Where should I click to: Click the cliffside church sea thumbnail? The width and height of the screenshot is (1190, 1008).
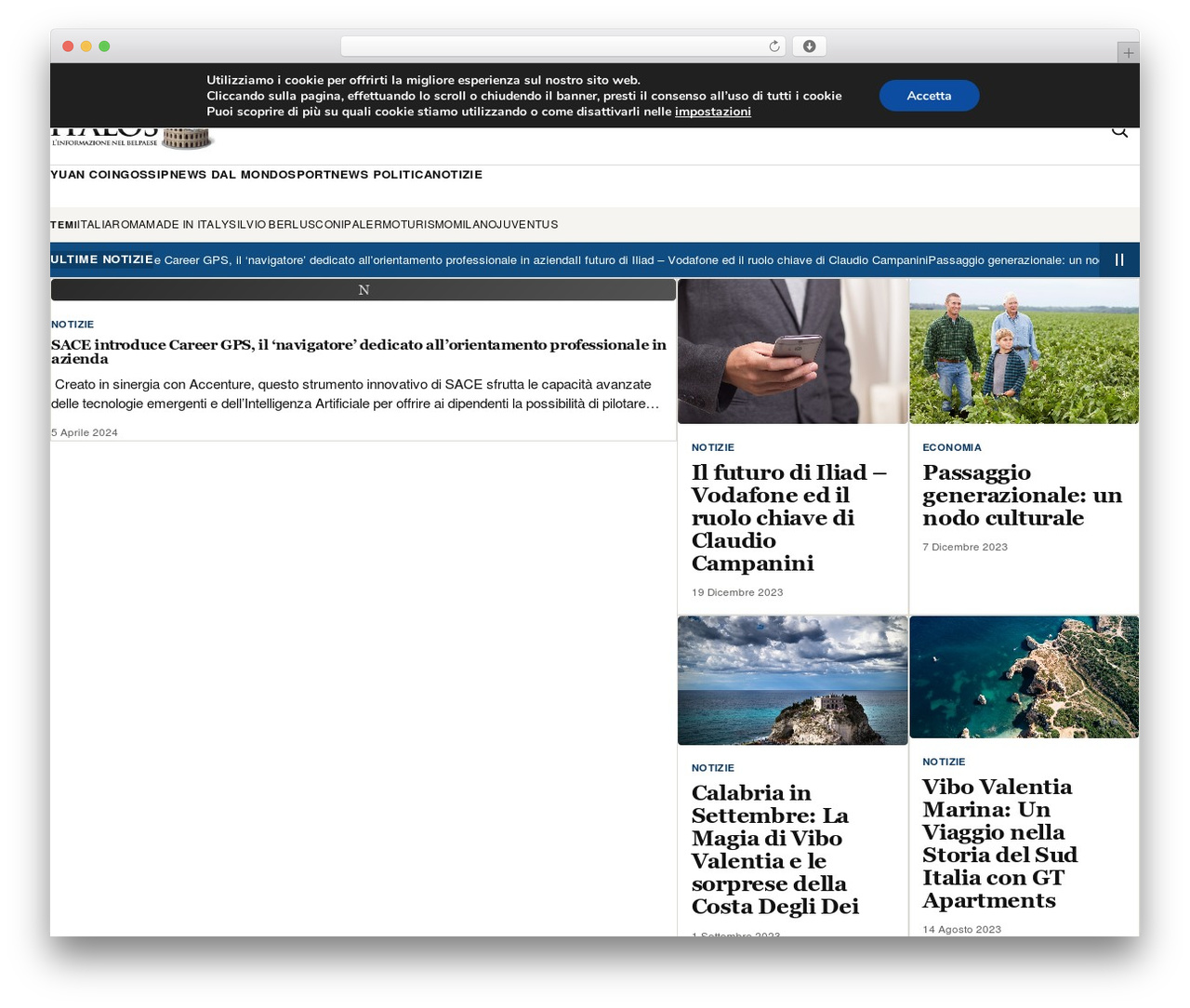point(792,680)
